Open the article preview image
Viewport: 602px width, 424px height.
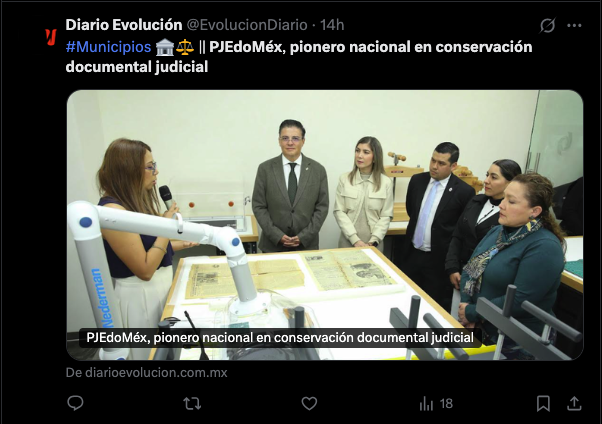(325, 225)
